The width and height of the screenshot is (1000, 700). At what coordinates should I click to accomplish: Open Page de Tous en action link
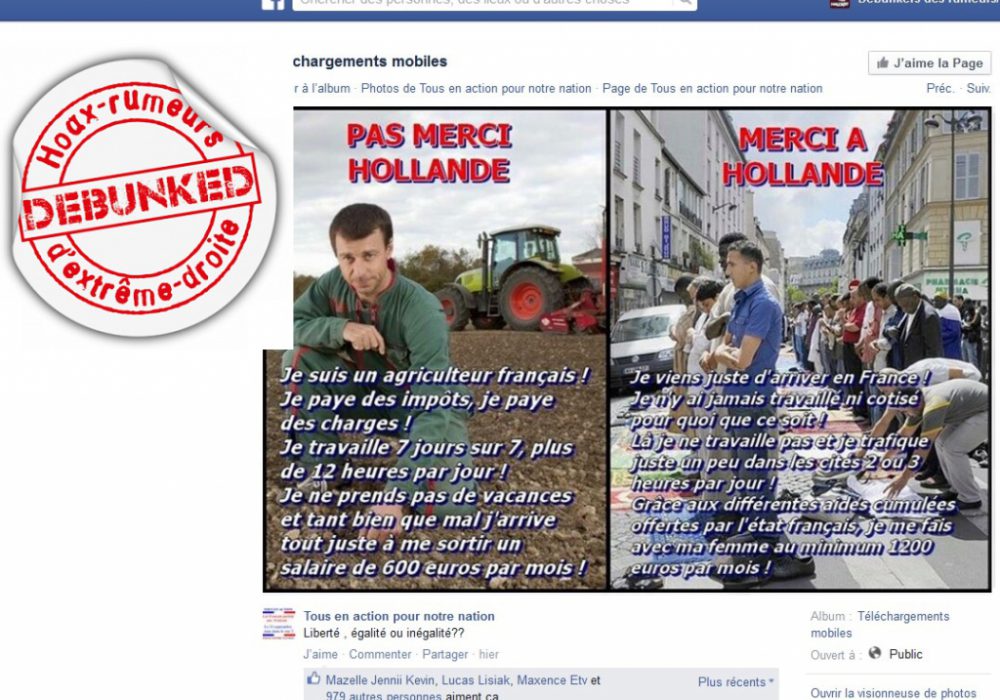click(x=712, y=89)
